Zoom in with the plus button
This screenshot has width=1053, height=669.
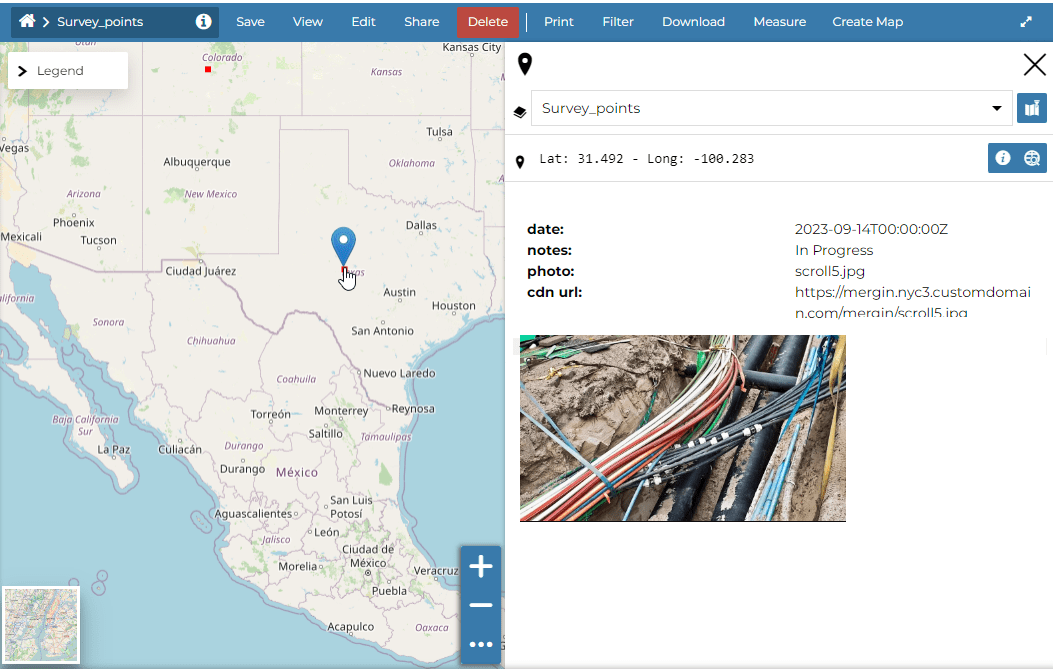pyautogui.click(x=481, y=567)
